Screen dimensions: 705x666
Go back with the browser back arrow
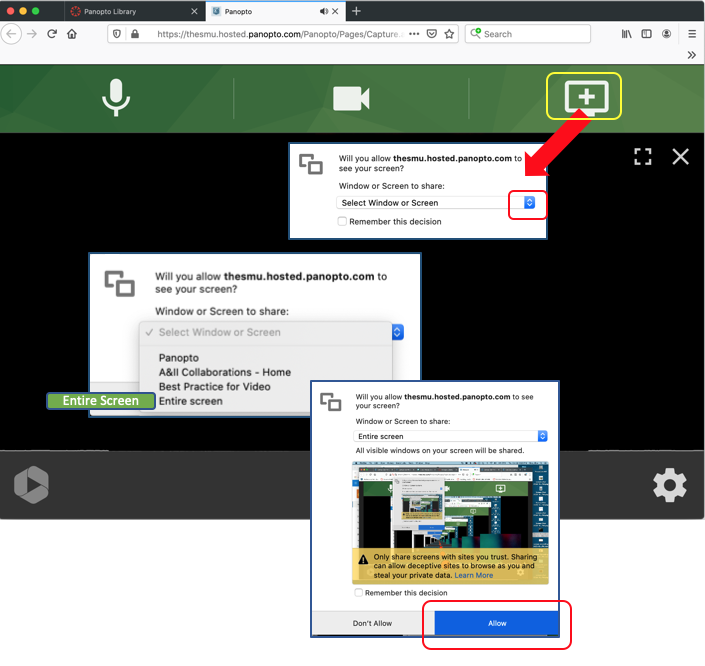click(11, 34)
